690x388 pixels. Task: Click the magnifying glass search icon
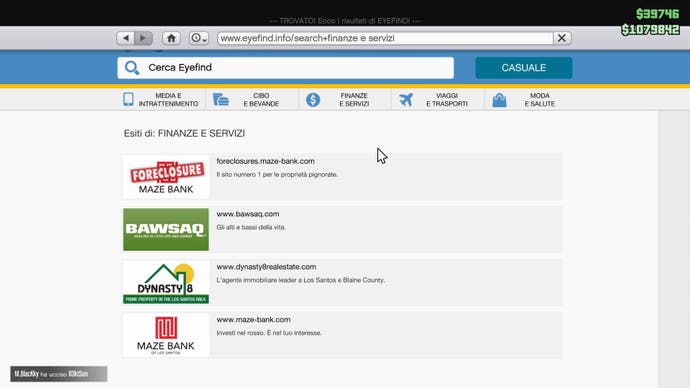click(132, 68)
